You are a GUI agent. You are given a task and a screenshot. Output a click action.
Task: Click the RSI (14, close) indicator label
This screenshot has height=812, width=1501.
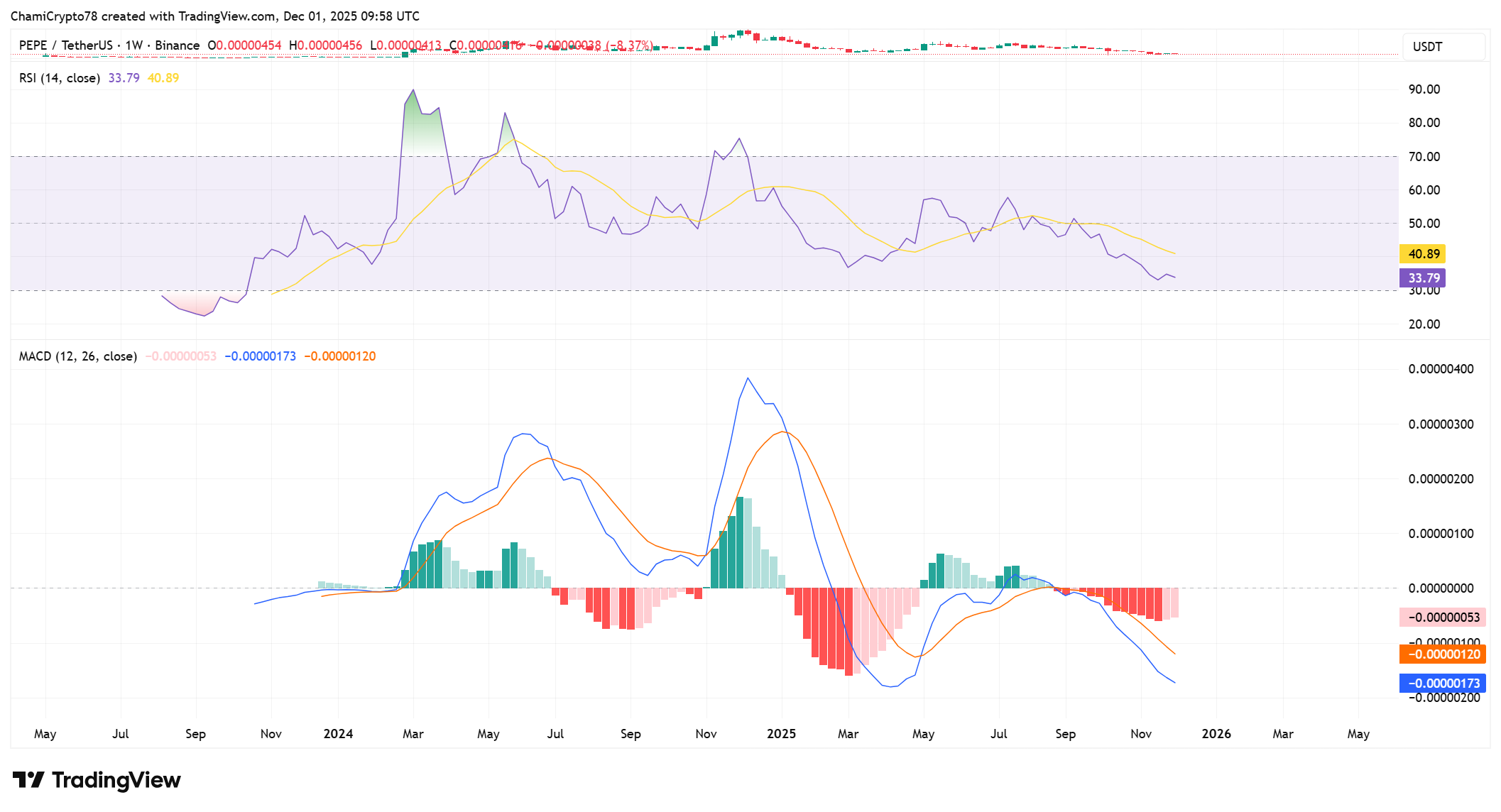pos(59,78)
